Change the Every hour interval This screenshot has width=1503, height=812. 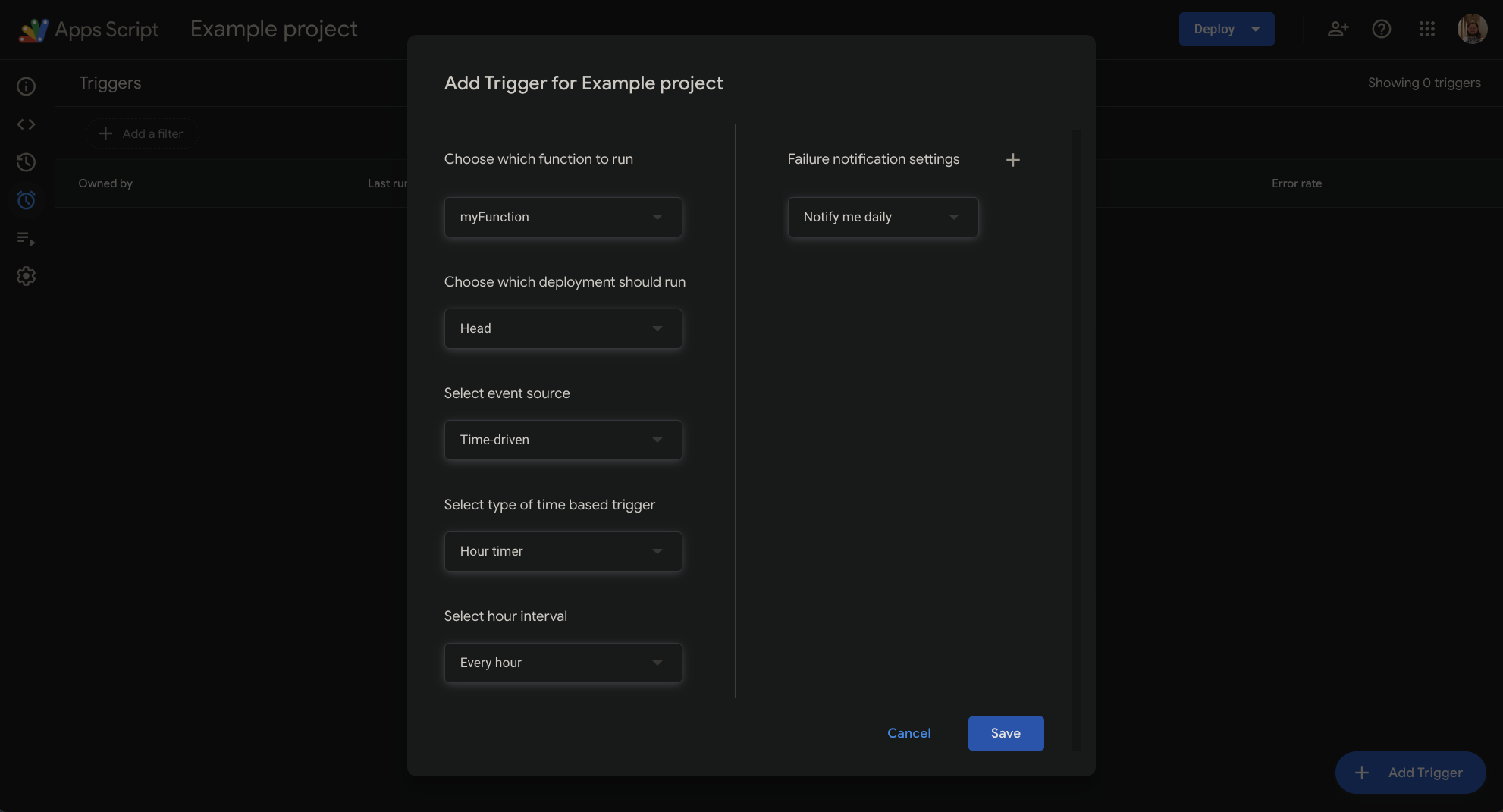tap(563, 663)
